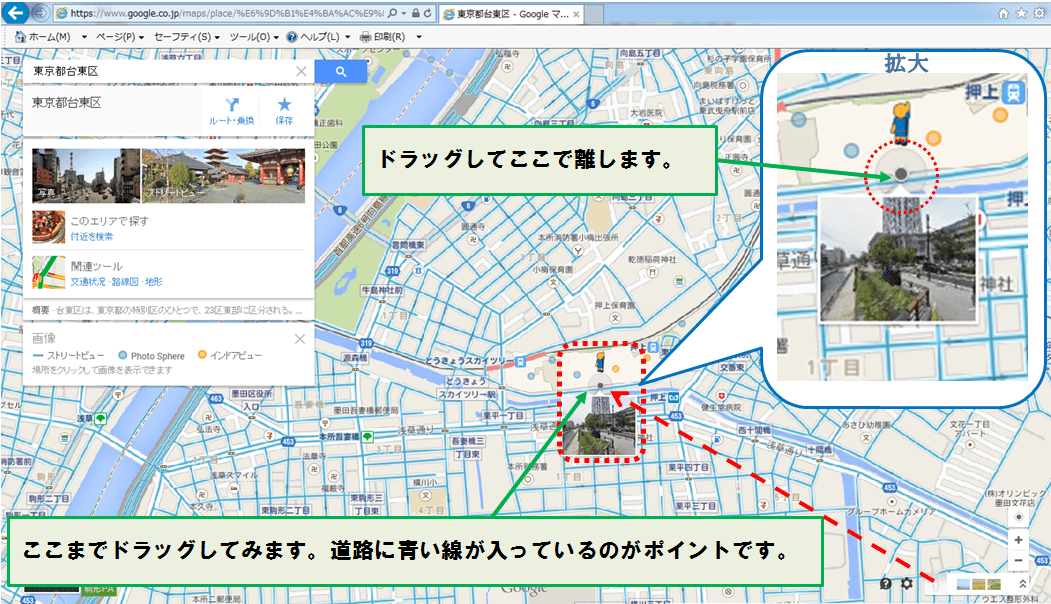Click the ストリートビュー legend entry
Viewport: 1051px width, 604px height.
click(x=68, y=355)
